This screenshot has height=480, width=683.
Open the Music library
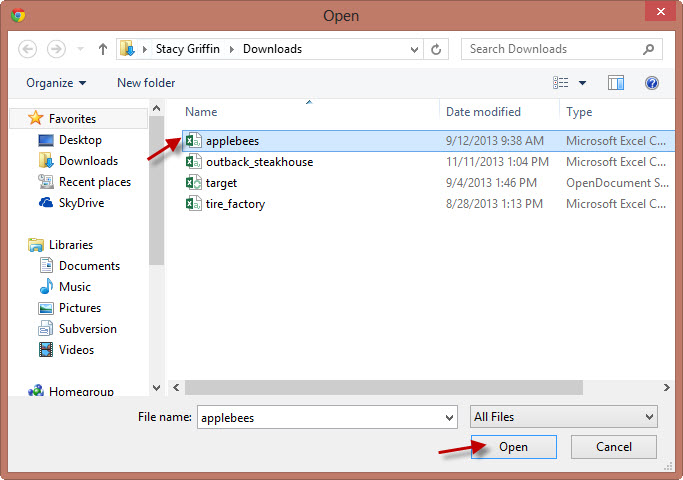coord(74,287)
